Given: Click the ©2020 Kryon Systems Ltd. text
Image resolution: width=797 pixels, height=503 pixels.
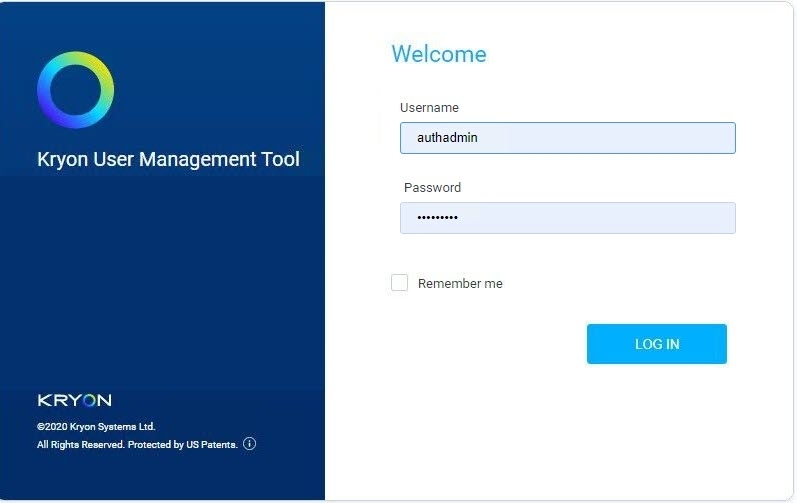Looking at the screenshot, I should pyautogui.click(x=96, y=426).
